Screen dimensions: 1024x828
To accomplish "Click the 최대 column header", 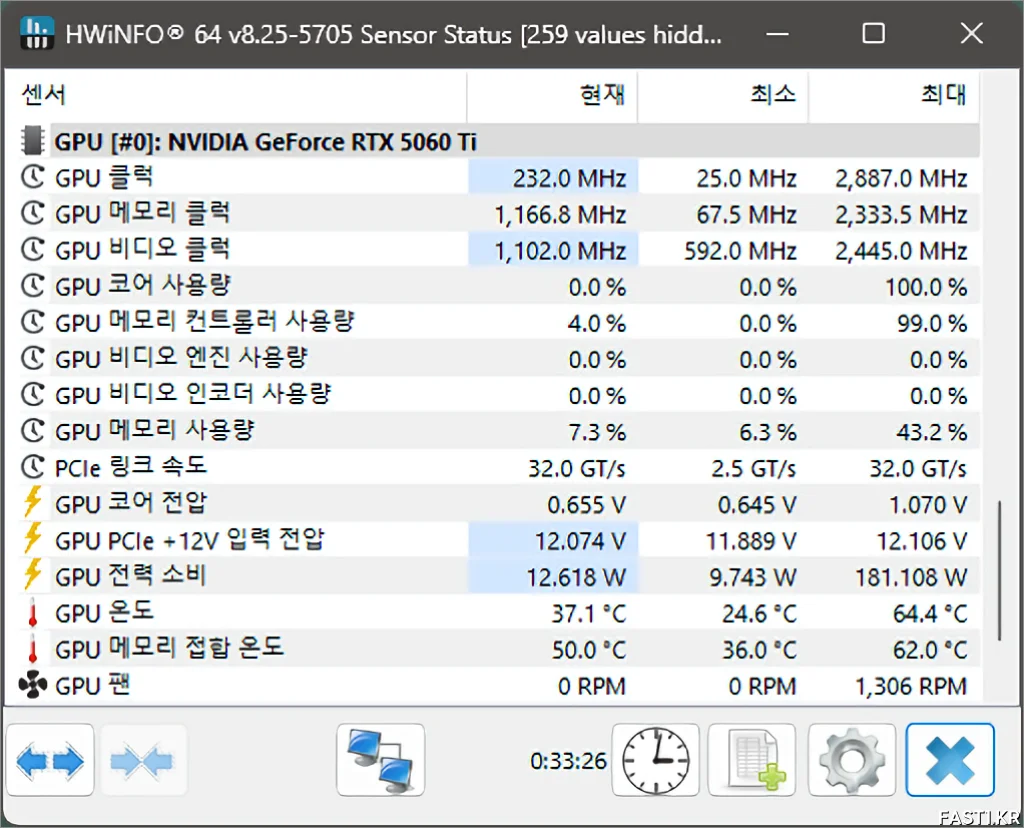I will point(894,95).
